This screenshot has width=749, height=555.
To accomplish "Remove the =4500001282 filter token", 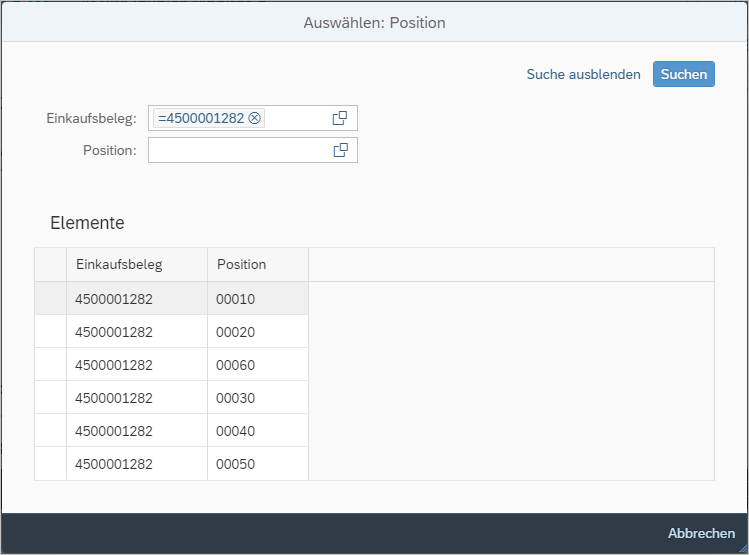I will (255, 118).
